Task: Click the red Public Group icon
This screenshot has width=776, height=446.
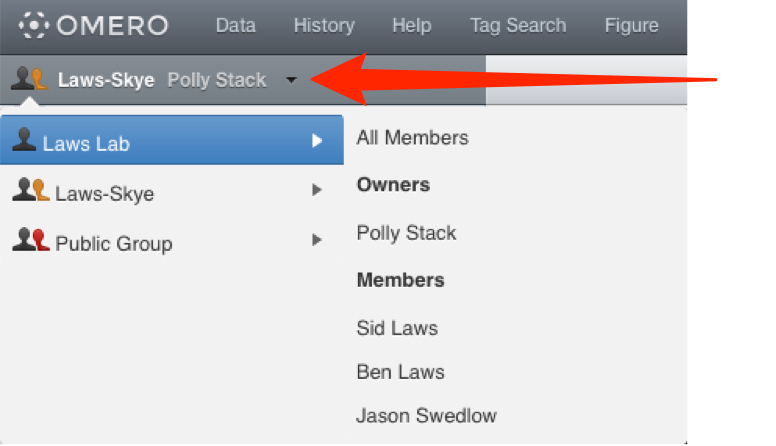Action: [x=31, y=240]
